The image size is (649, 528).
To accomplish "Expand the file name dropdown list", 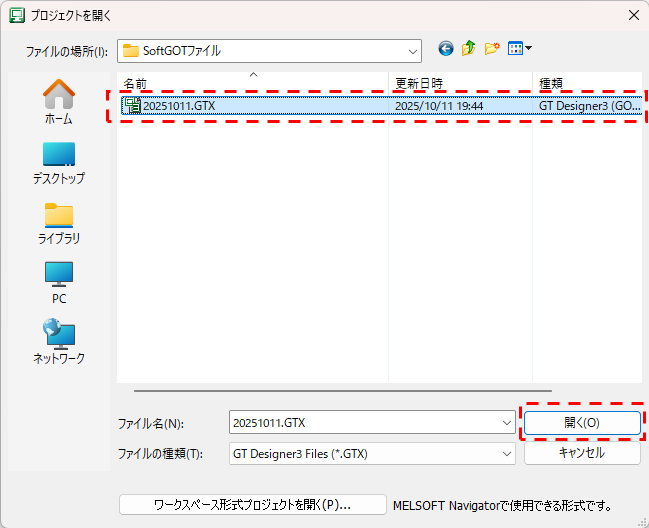I will pos(507,423).
